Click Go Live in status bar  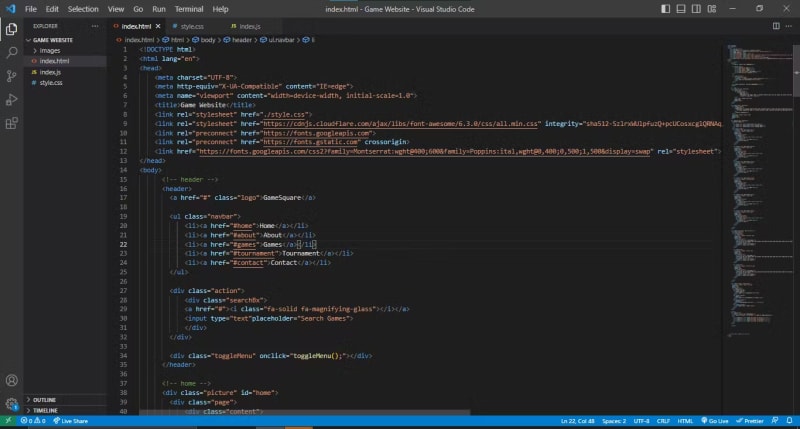coord(714,421)
